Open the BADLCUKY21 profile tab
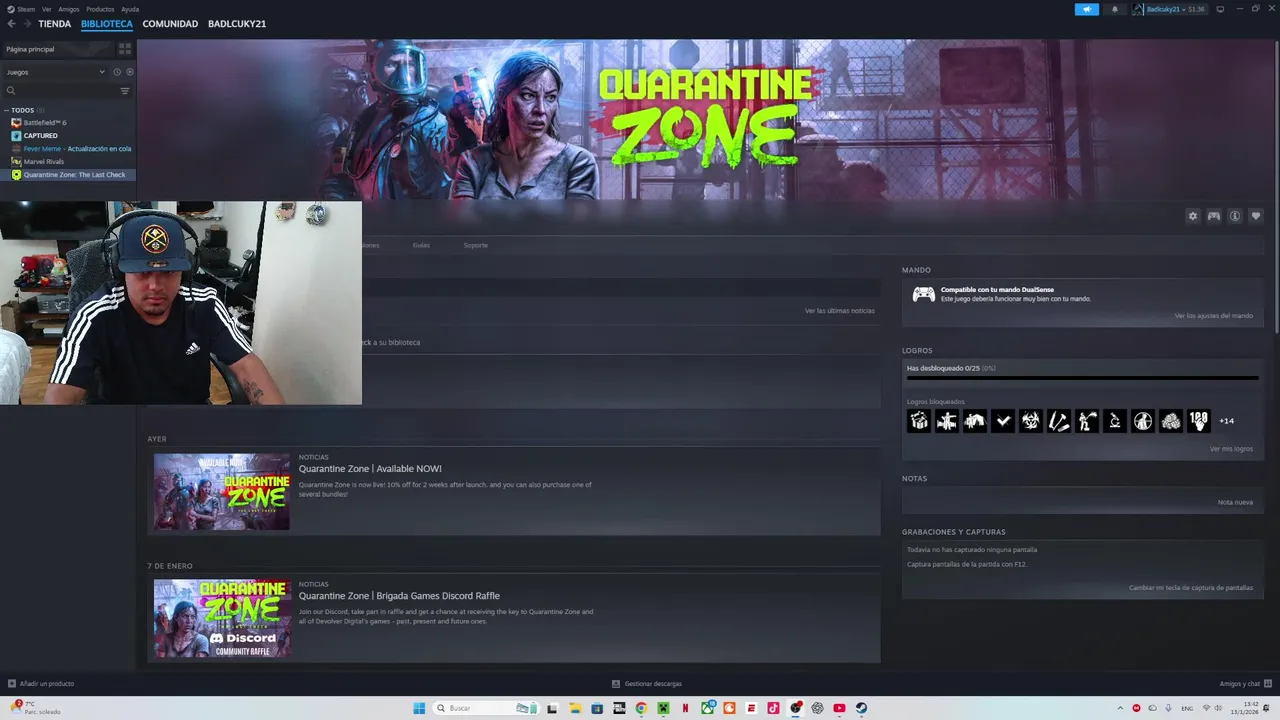 (237, 24)
